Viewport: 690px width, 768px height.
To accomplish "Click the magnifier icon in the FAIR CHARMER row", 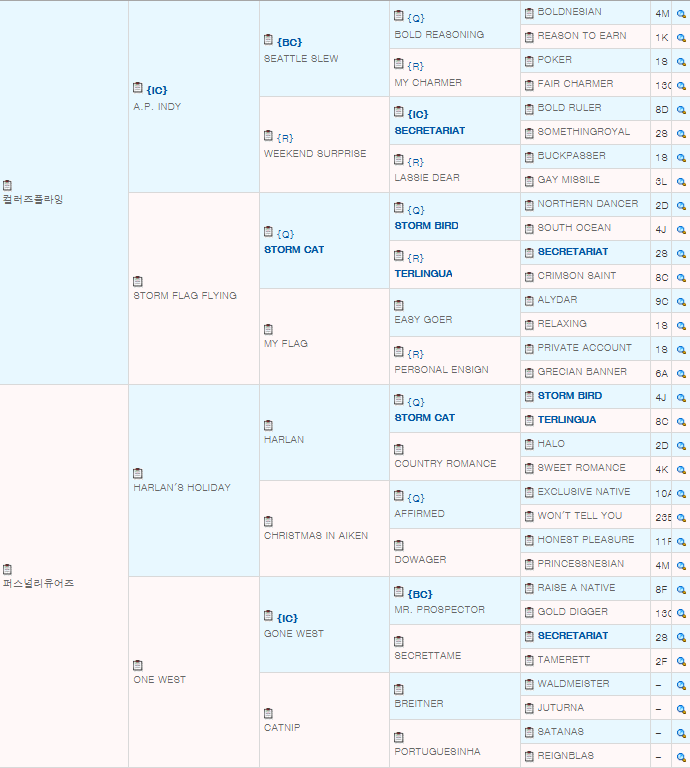I will click(681, 86).
